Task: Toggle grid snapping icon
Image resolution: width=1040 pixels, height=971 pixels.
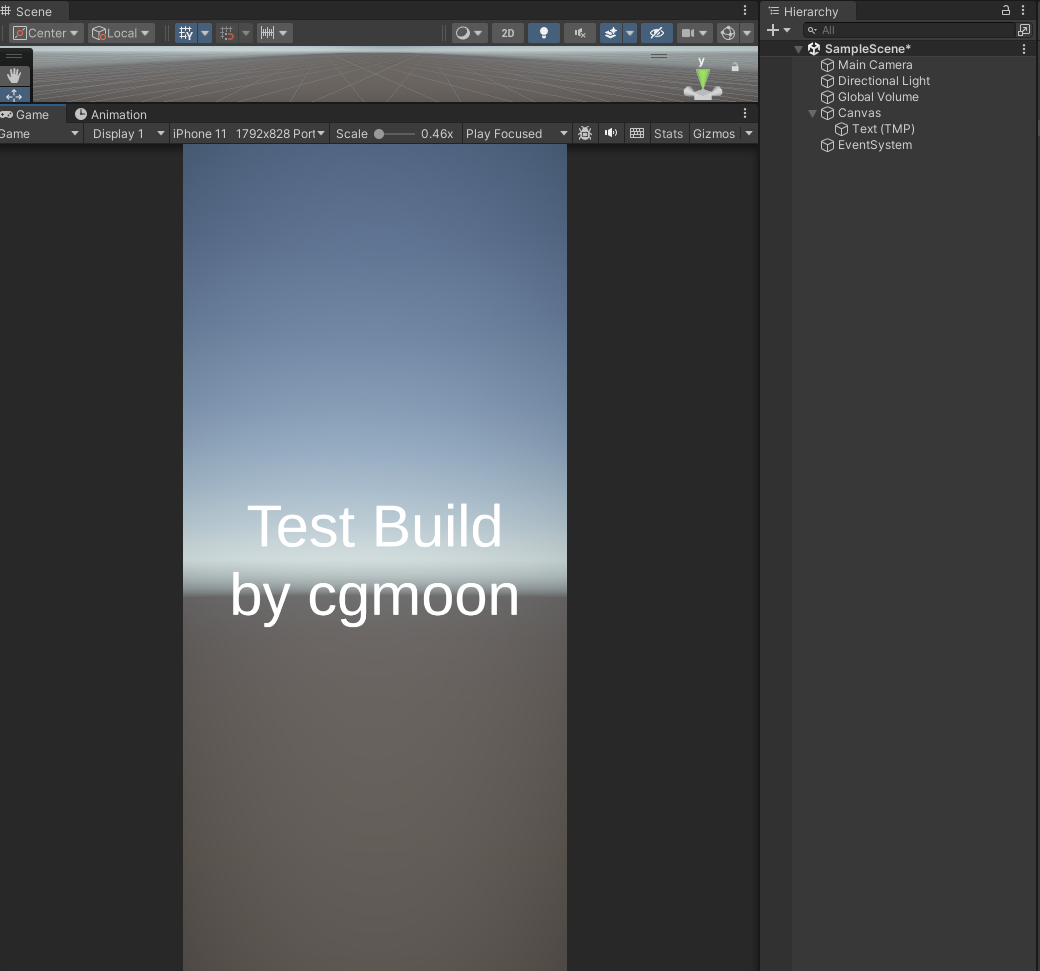Action: pos(227,33)
